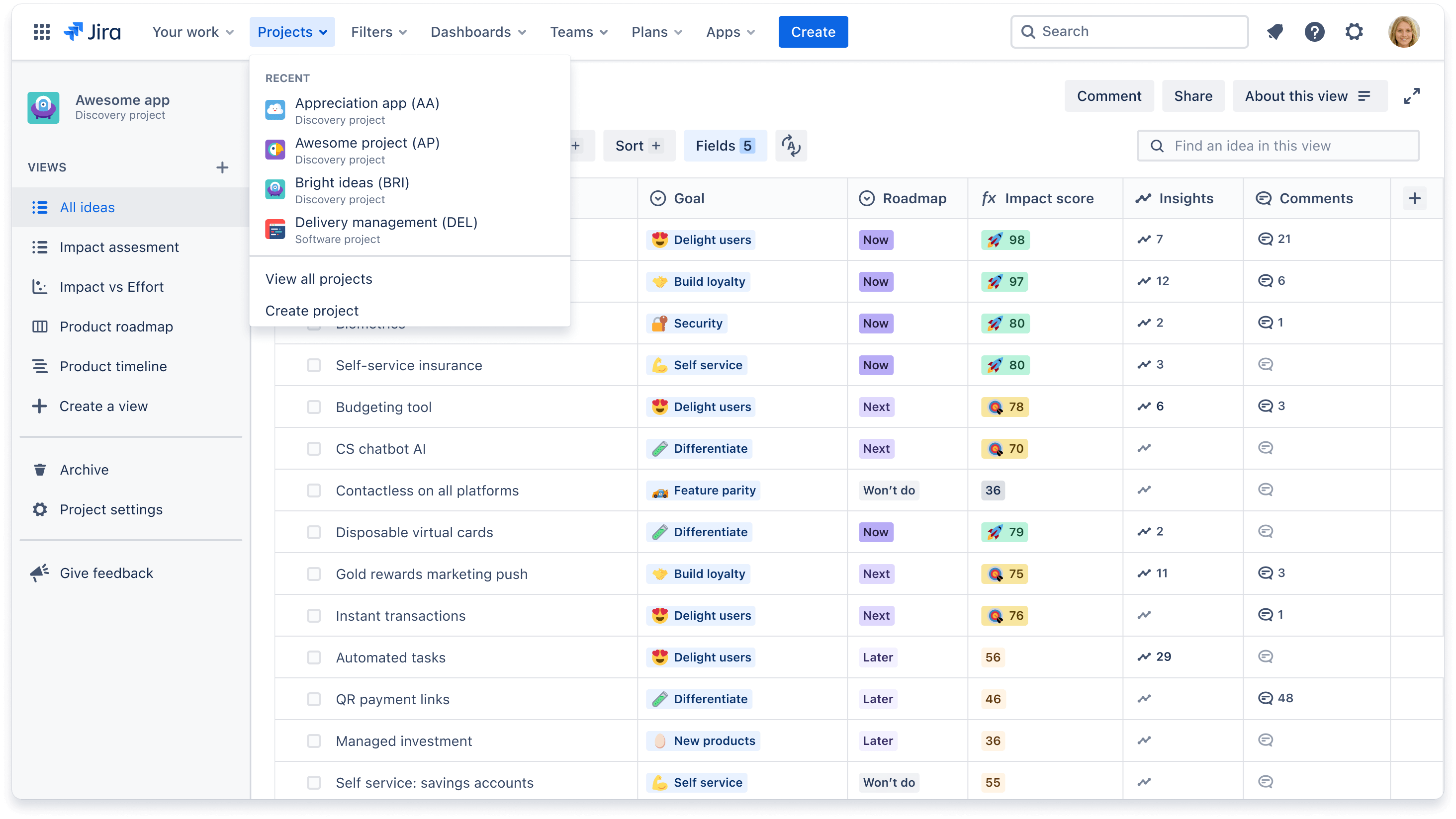Open the app switcher grid icon
The width and height of the screenshot is (1456, 819).
click(x=41, y=32)
